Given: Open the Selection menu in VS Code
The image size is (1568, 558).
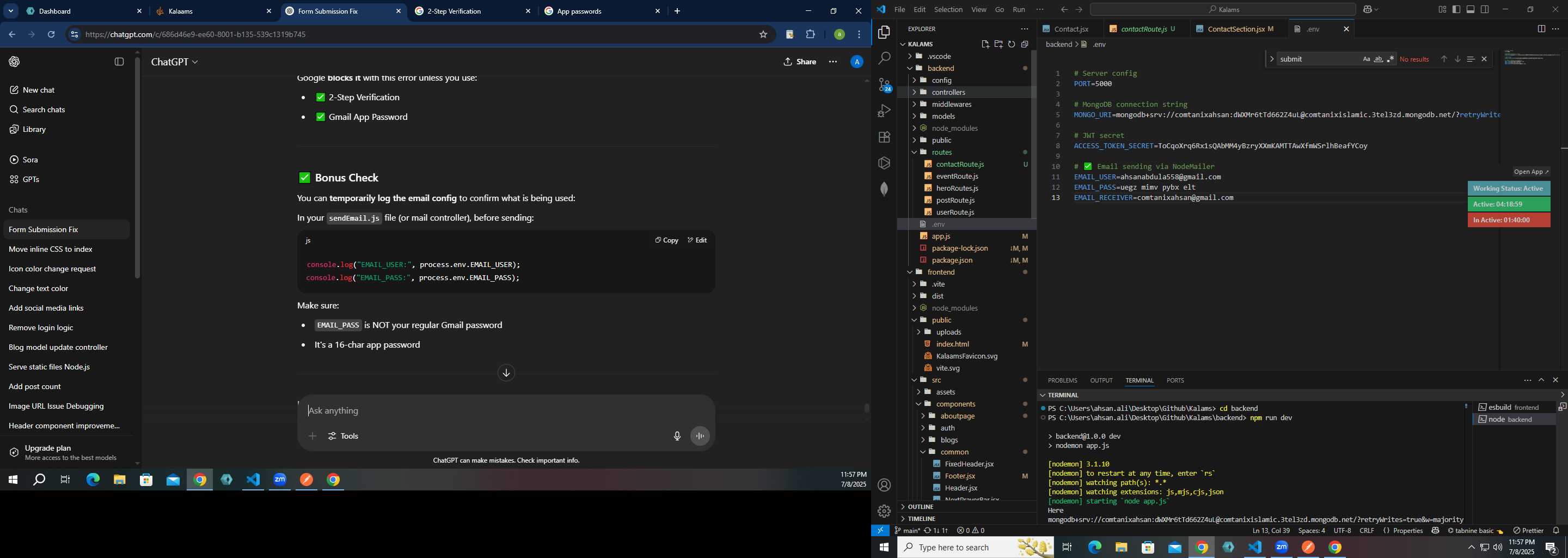Looking at the screenshot, I should (948, 9).
